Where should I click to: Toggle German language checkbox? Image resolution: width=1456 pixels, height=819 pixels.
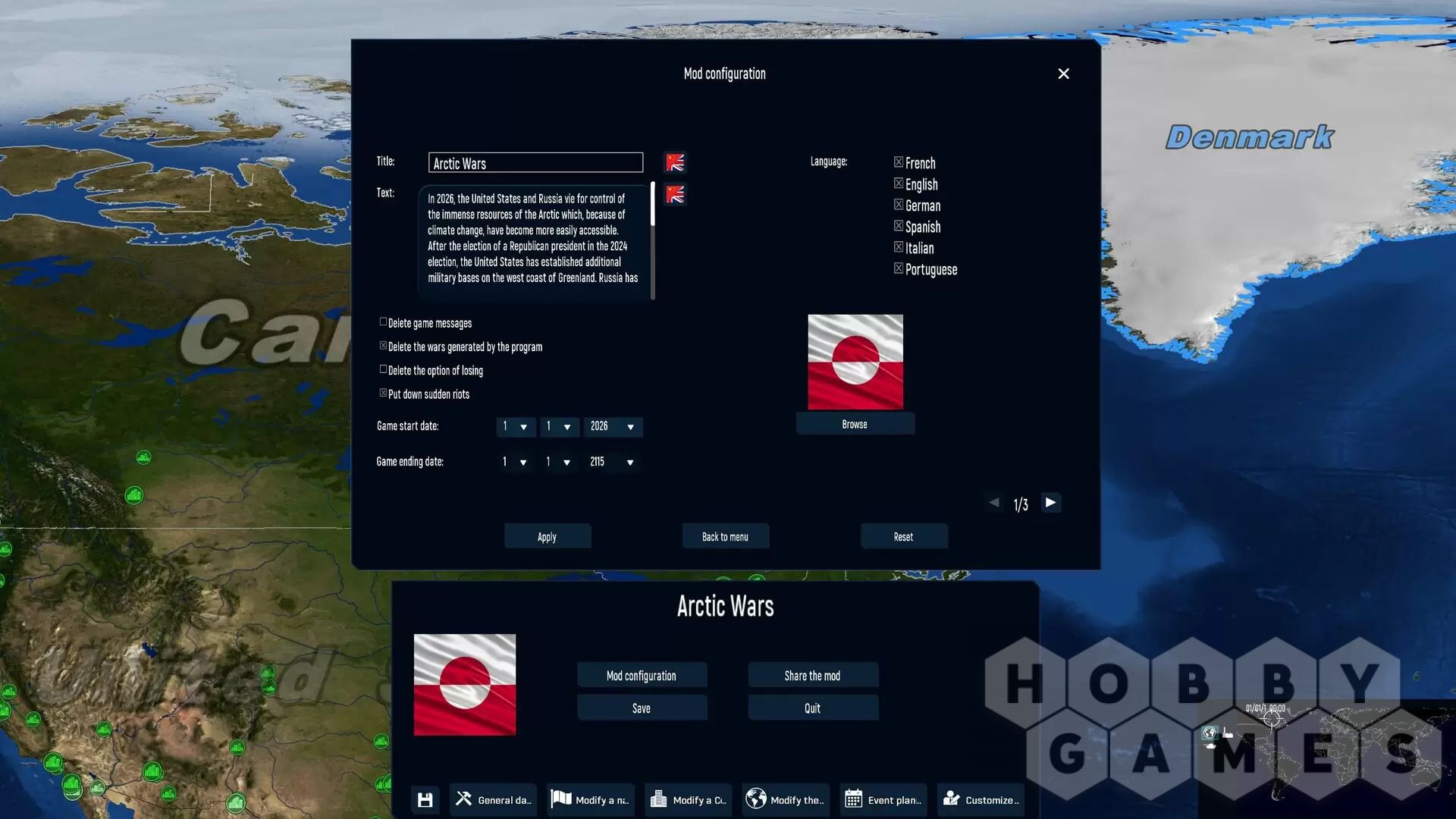(899, 205)
